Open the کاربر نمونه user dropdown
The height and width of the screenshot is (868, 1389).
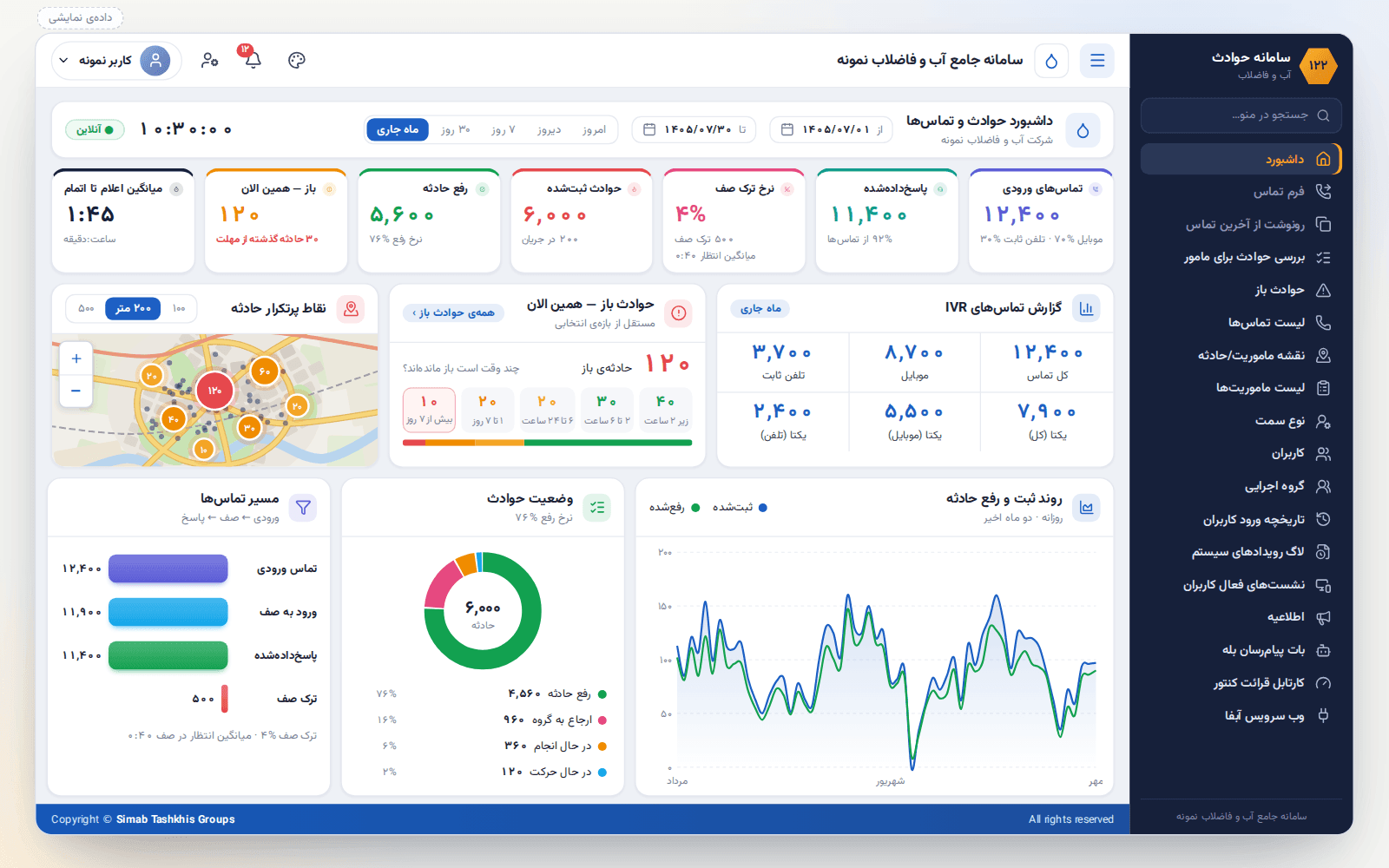[x=116, y=61]
